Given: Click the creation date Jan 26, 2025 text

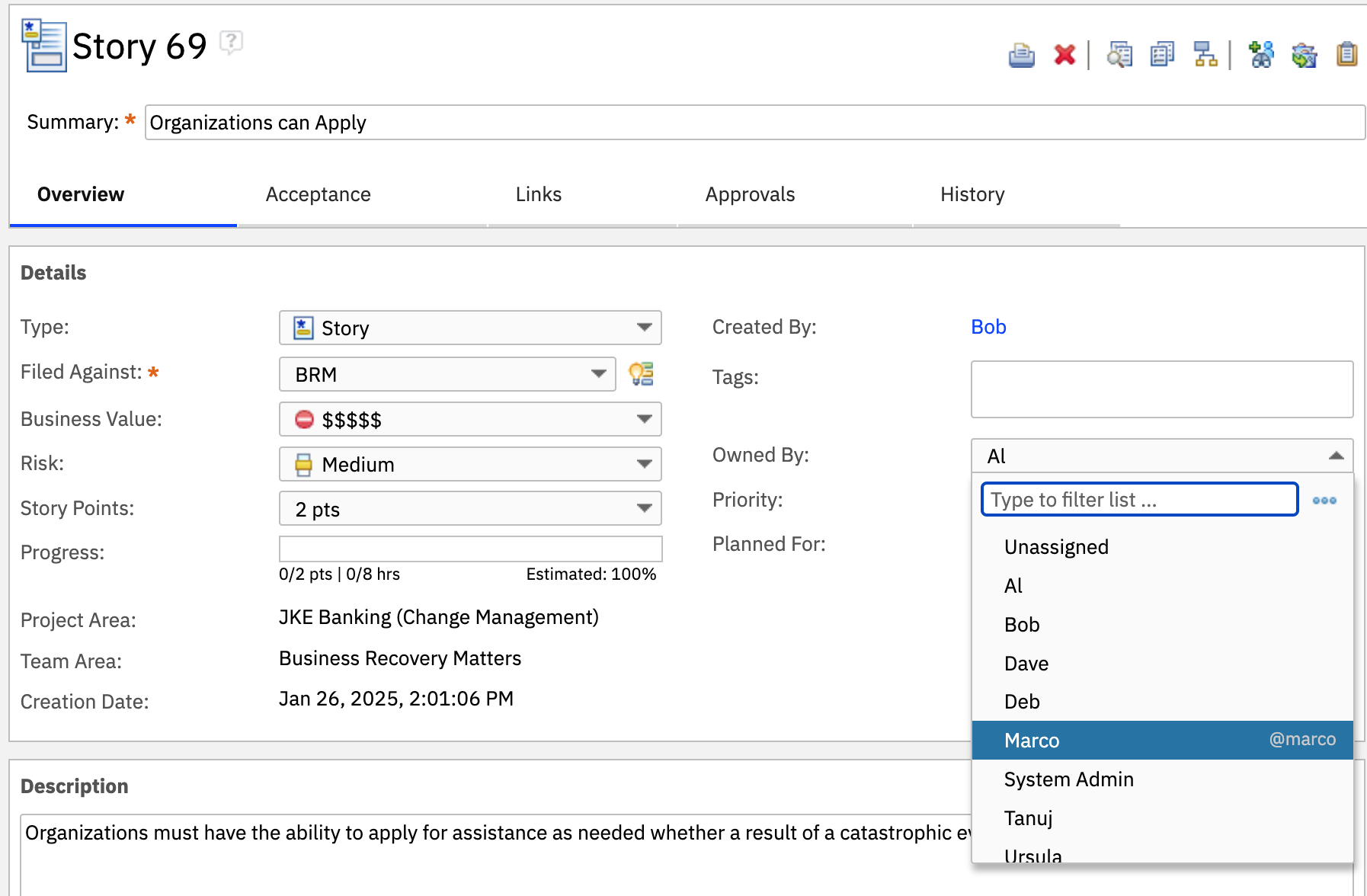Looking at the screenshot, I should coord(396,699).
